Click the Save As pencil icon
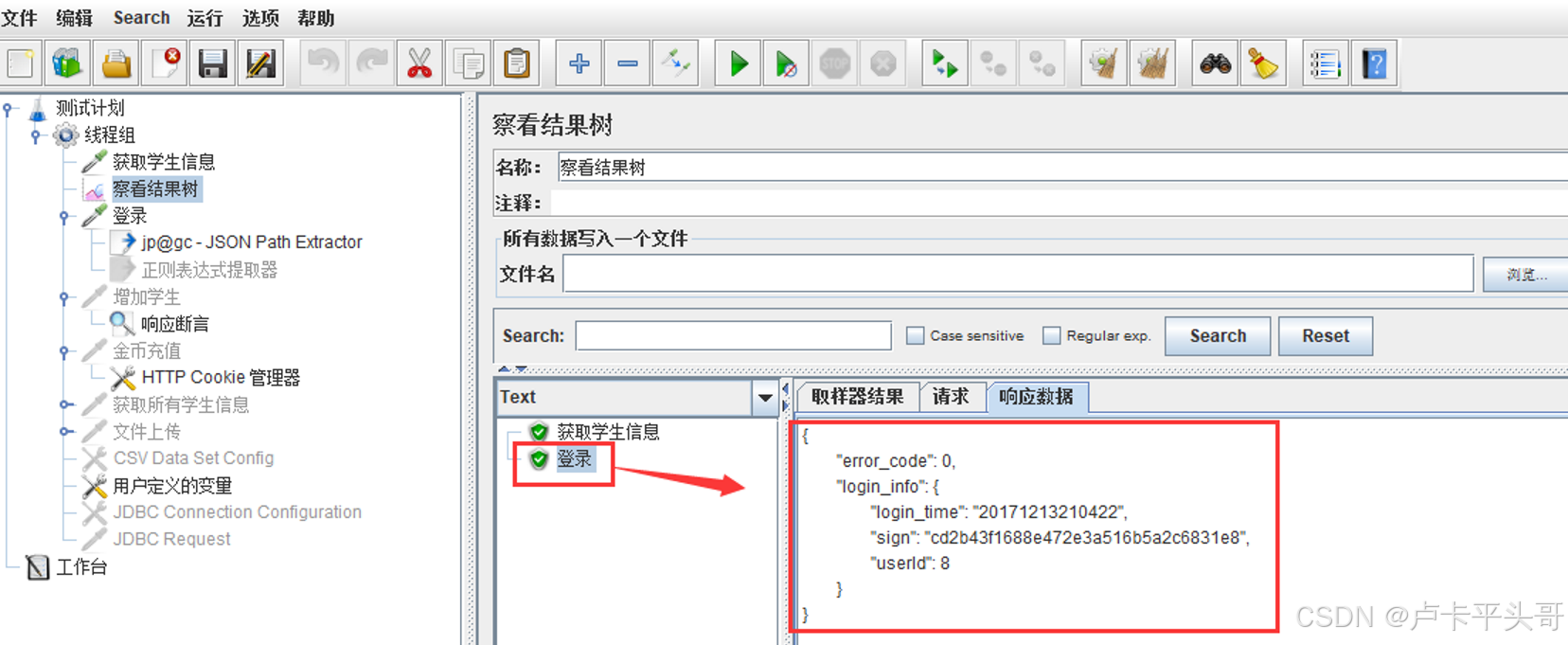1568x645 pixels. tap(260, 63)
